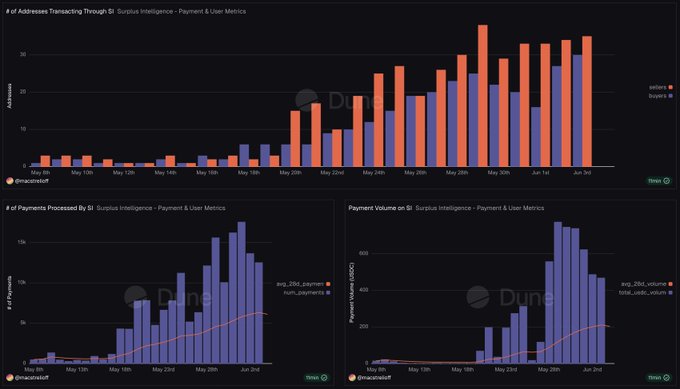Select the tallest orange sellers bar in addresses chart
This screenshot has width=680, height=389.
483,95
